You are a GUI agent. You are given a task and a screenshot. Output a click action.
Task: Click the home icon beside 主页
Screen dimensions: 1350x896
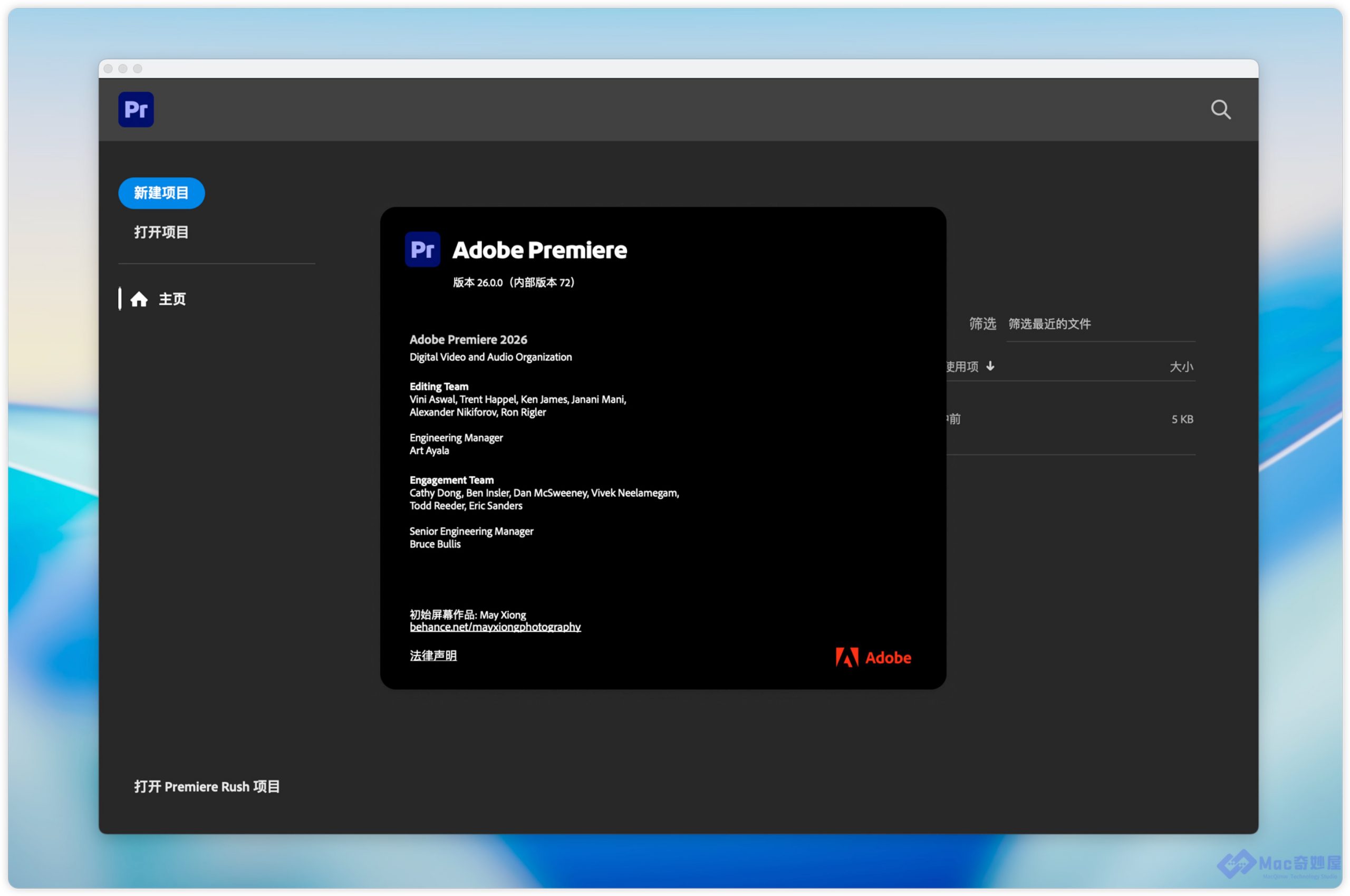[139, 300]
